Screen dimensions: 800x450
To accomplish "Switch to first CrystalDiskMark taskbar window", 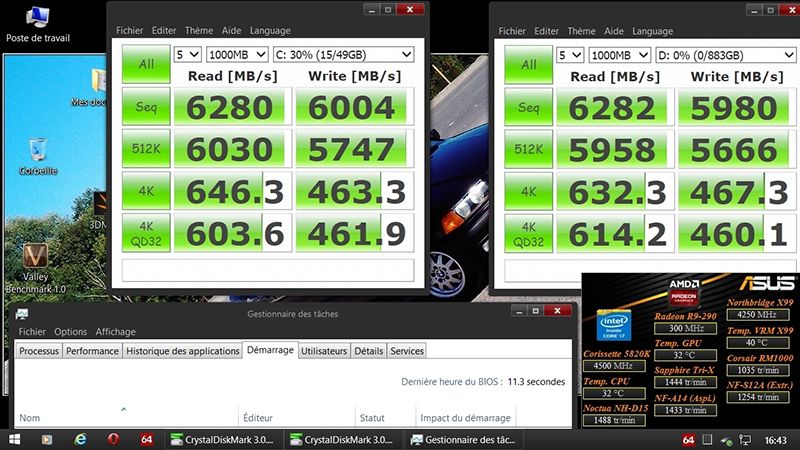I will click(222, 439).
